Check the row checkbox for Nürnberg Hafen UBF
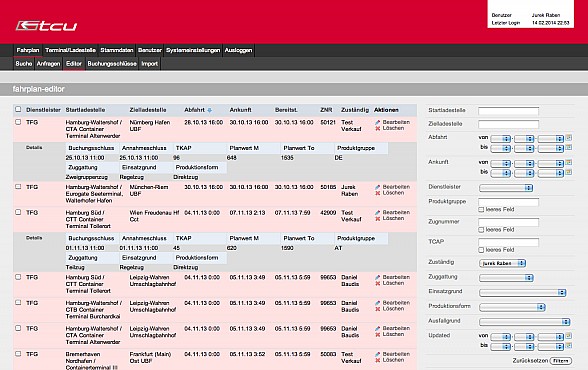 pyautogui.click(x=18, y=122)
